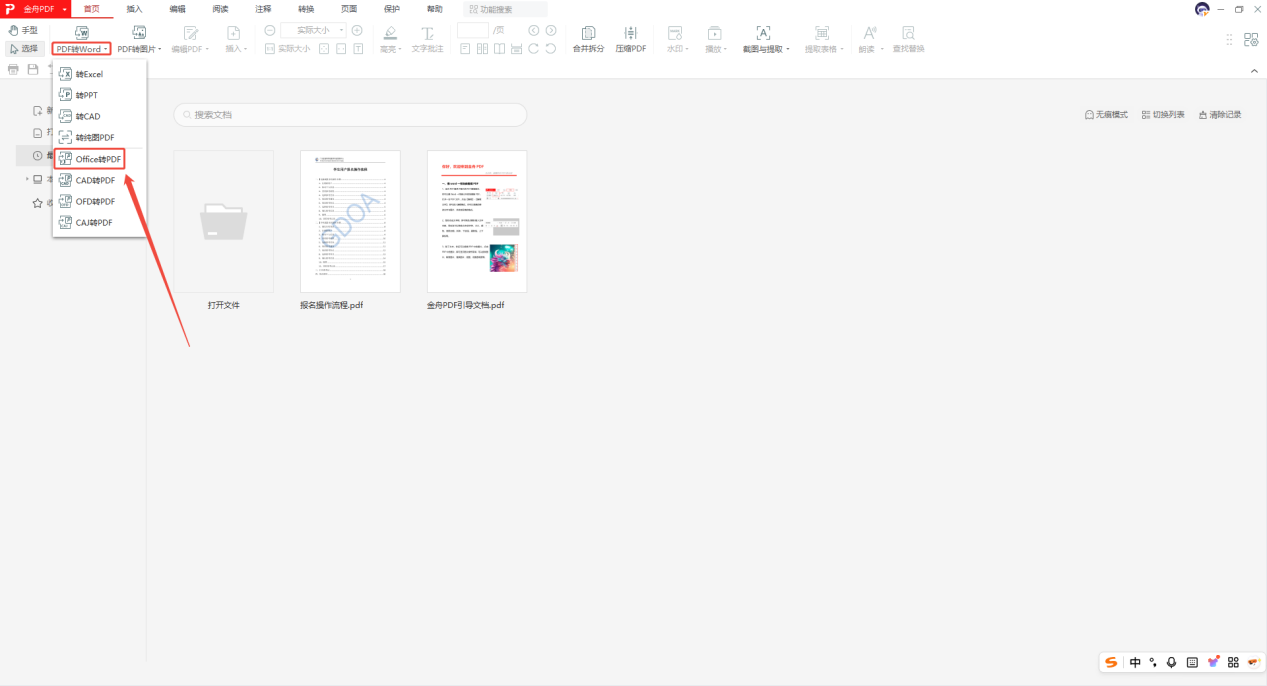Switch to the 保护 ribbon tab
The image size is (1267, 686).
(x=392, y=8)
